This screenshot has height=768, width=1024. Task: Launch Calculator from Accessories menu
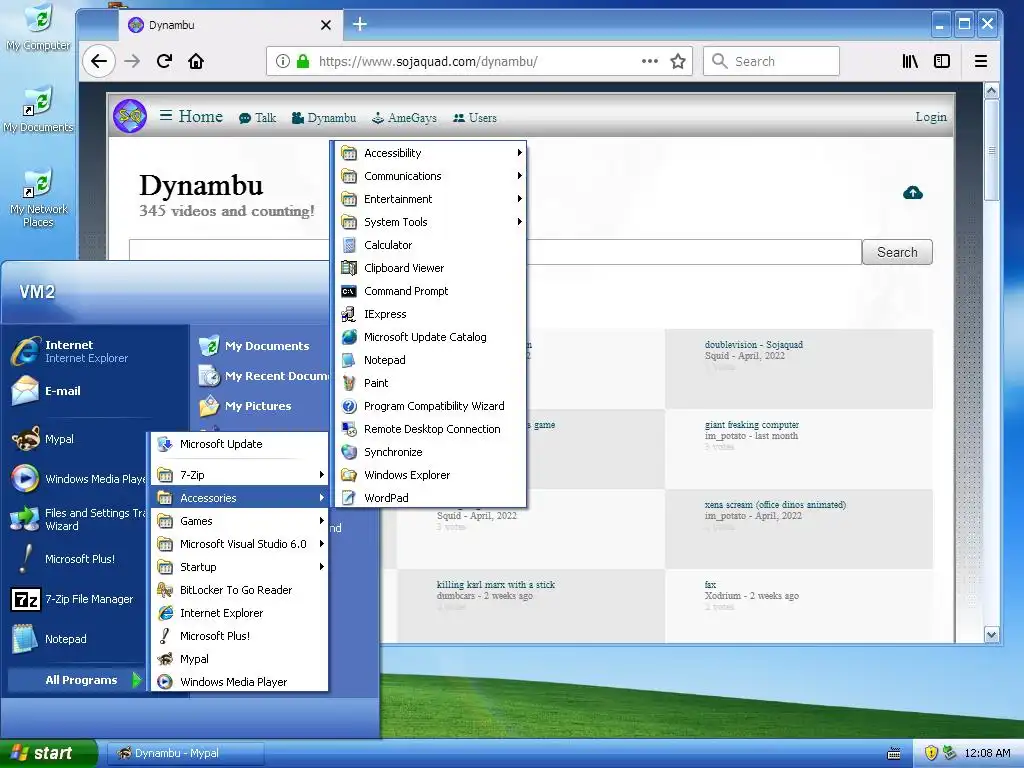click(430, 245)
